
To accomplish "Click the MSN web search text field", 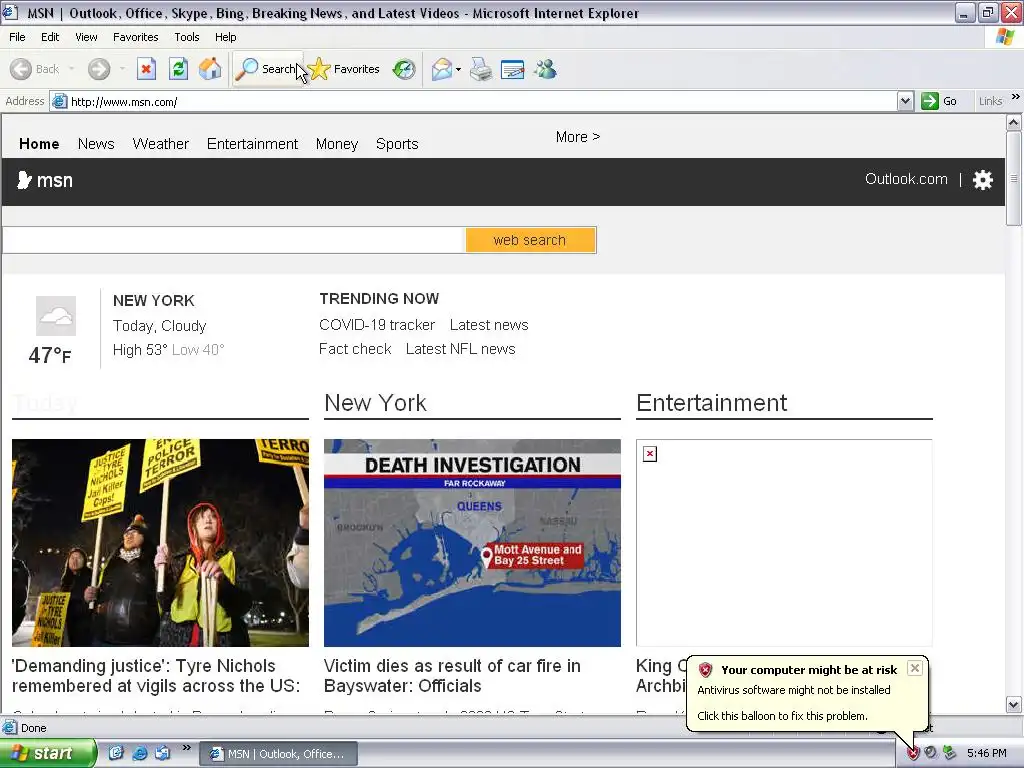I will pos(234,240).
